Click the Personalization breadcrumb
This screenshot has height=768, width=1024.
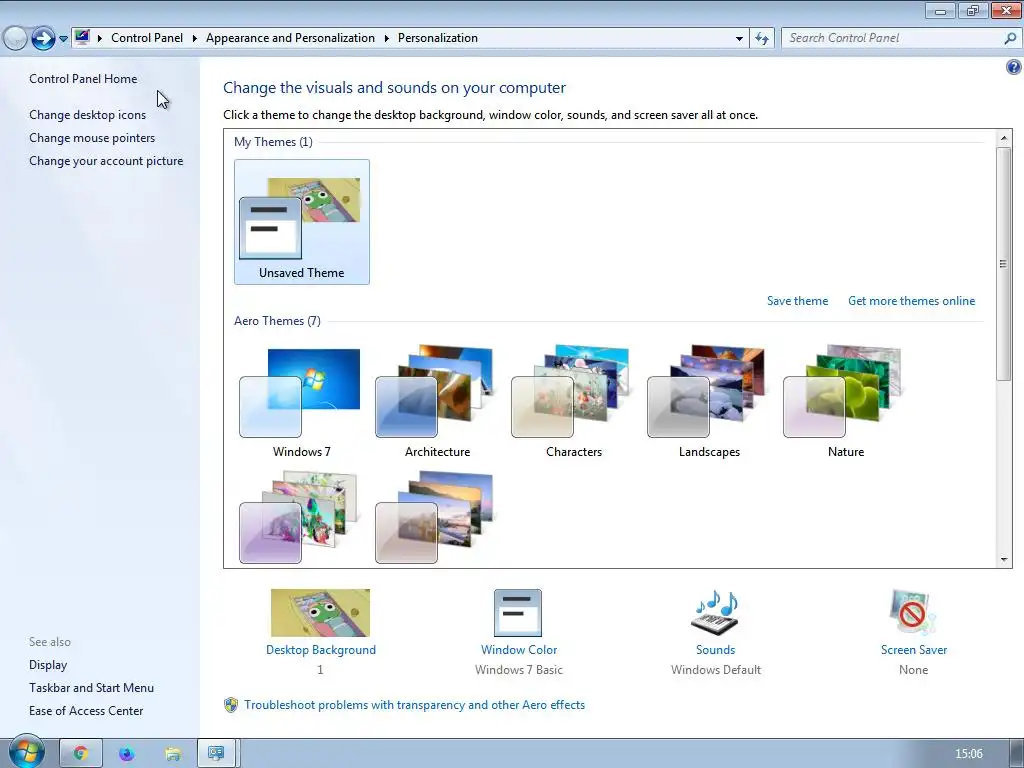[438, 38]
